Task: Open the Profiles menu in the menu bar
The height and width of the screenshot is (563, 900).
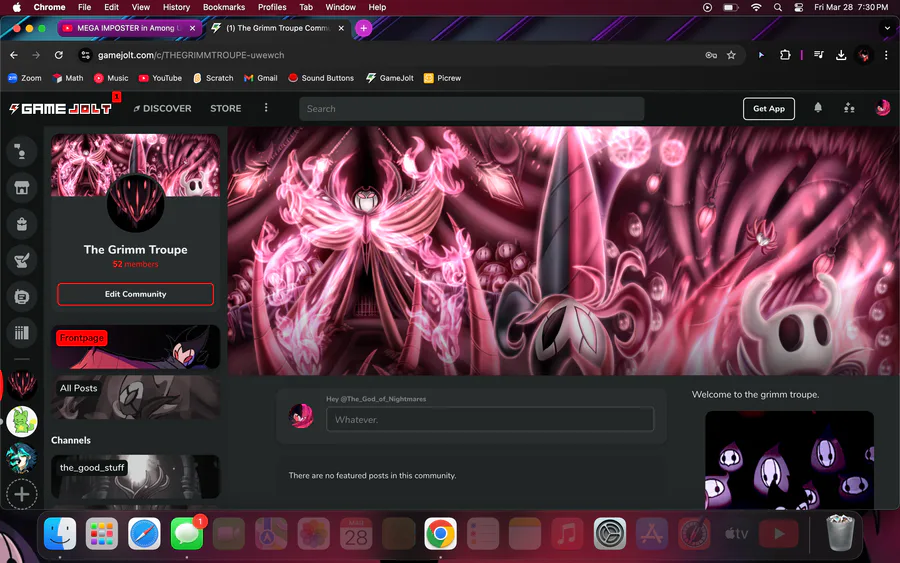Action: (x=272, y=7)
